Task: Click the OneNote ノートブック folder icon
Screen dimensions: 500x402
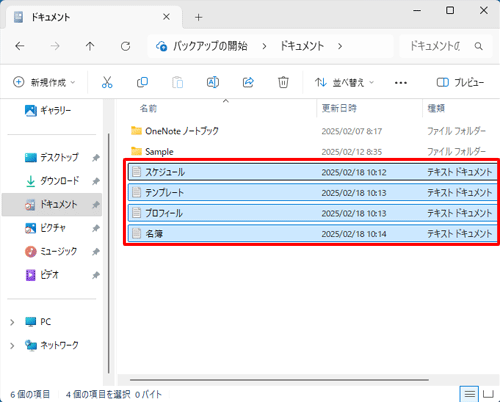Action: click(x=136, y=131)
